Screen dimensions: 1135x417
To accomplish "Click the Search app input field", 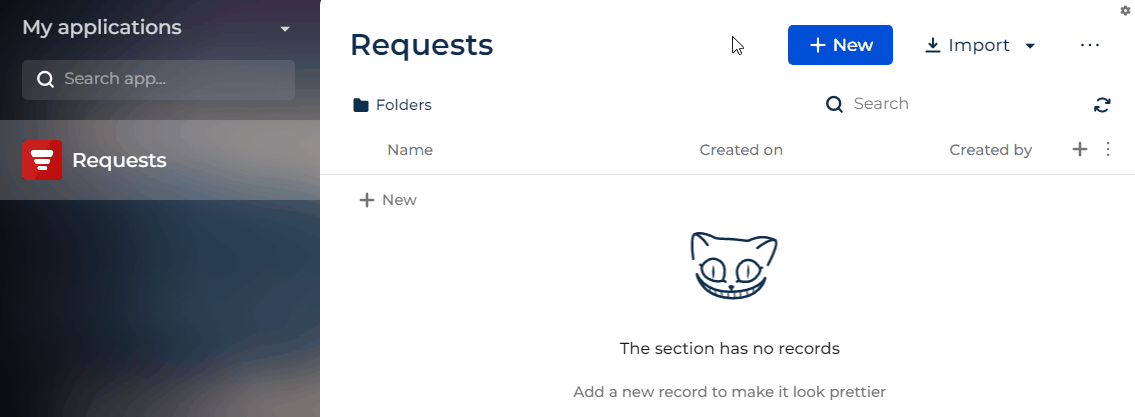I will tap(159, 80).
